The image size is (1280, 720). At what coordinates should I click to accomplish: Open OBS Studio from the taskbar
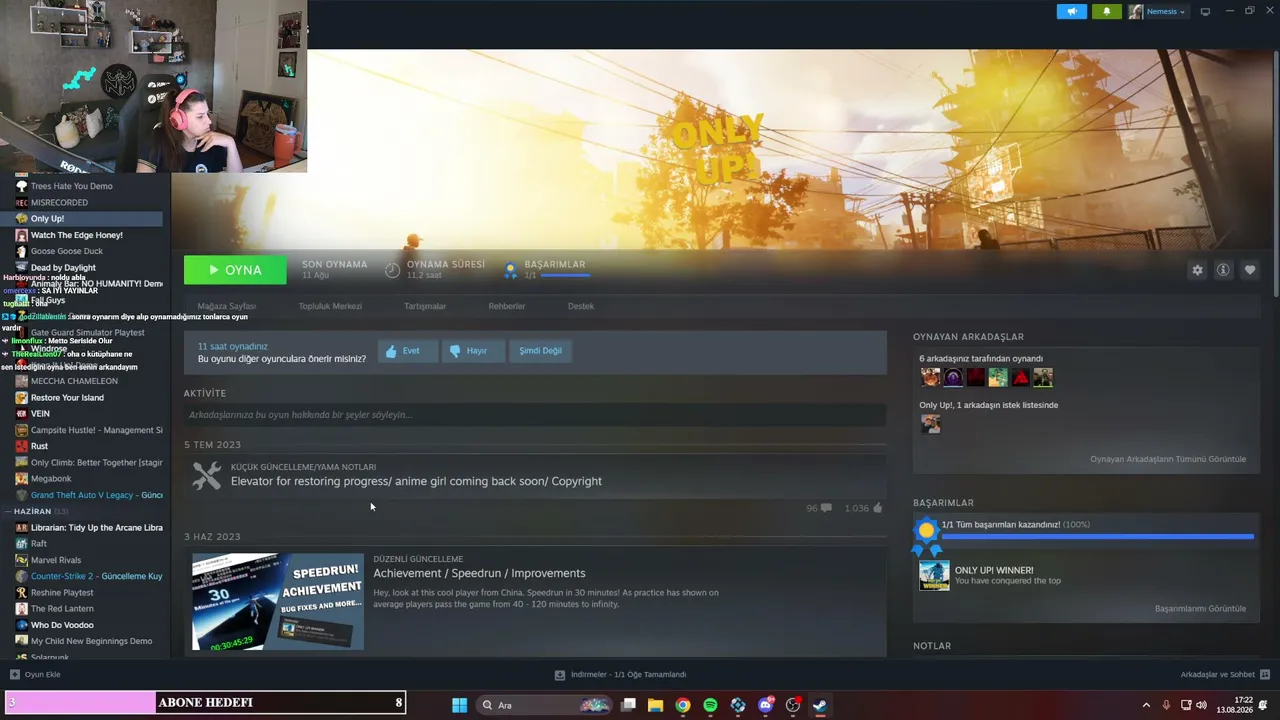click(793, 705)
